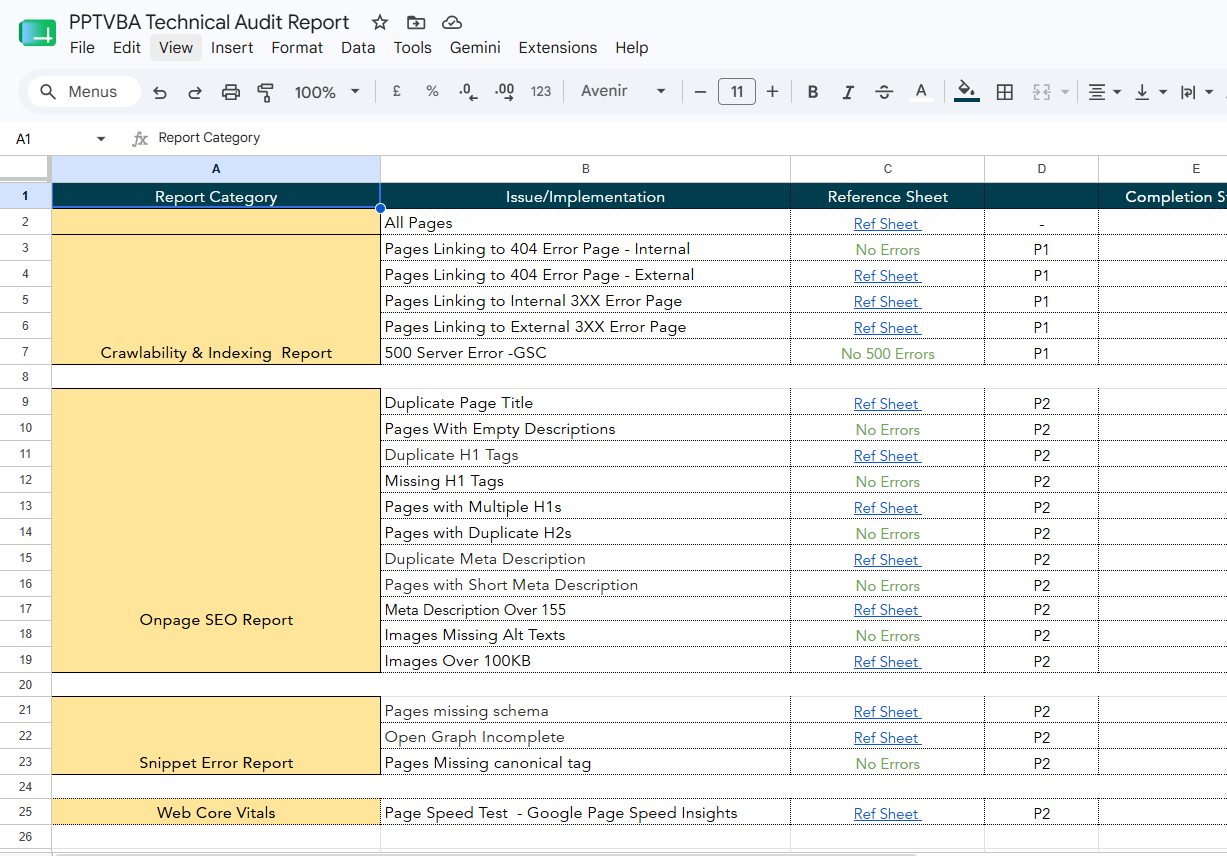Star the PPTVBA Technical Audit Report document

click(380, 22)
